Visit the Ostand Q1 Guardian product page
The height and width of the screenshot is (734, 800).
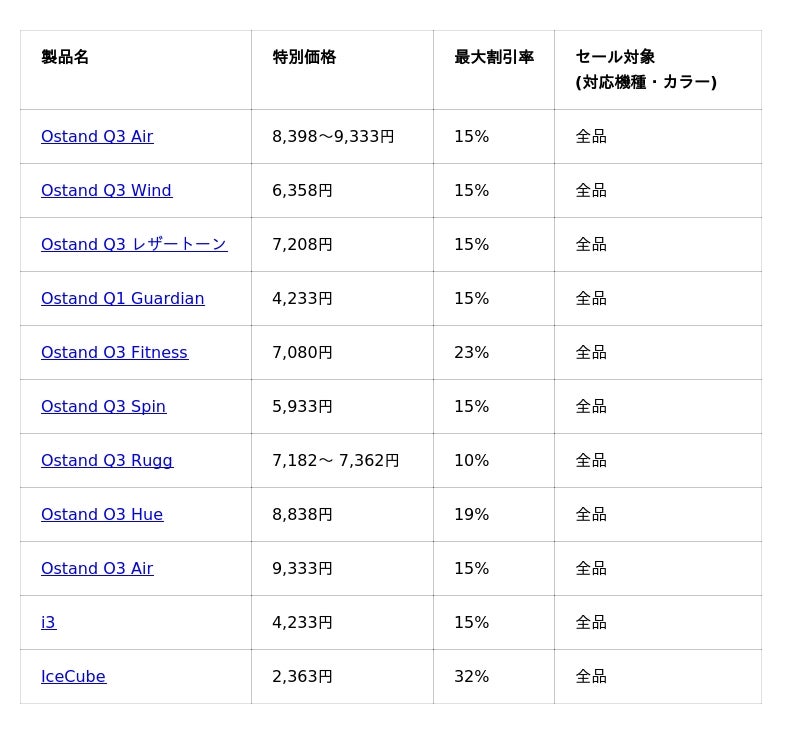click(122, 299)
